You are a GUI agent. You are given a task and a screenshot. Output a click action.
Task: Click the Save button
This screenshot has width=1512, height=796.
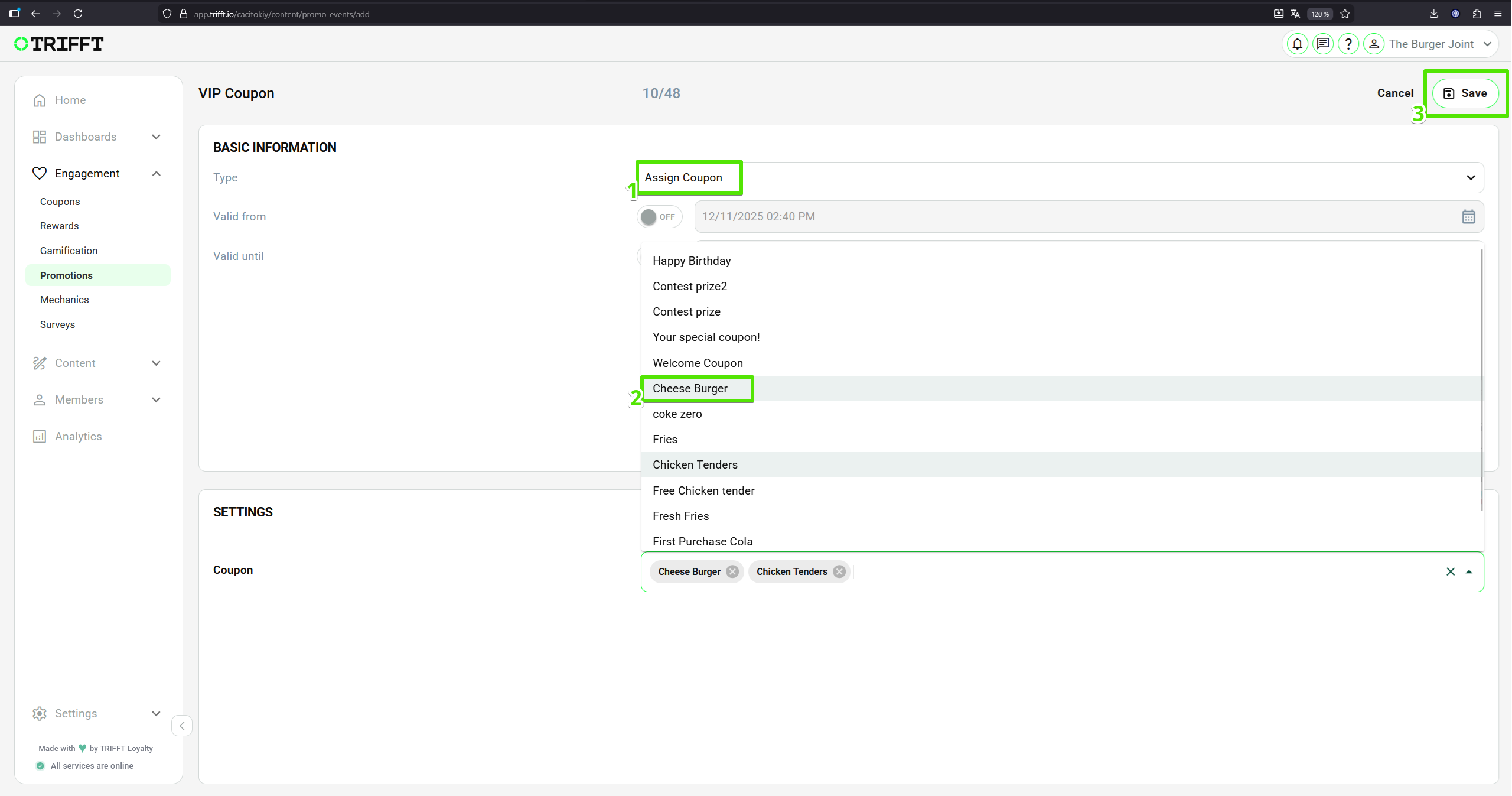(x=1465, y=93)
